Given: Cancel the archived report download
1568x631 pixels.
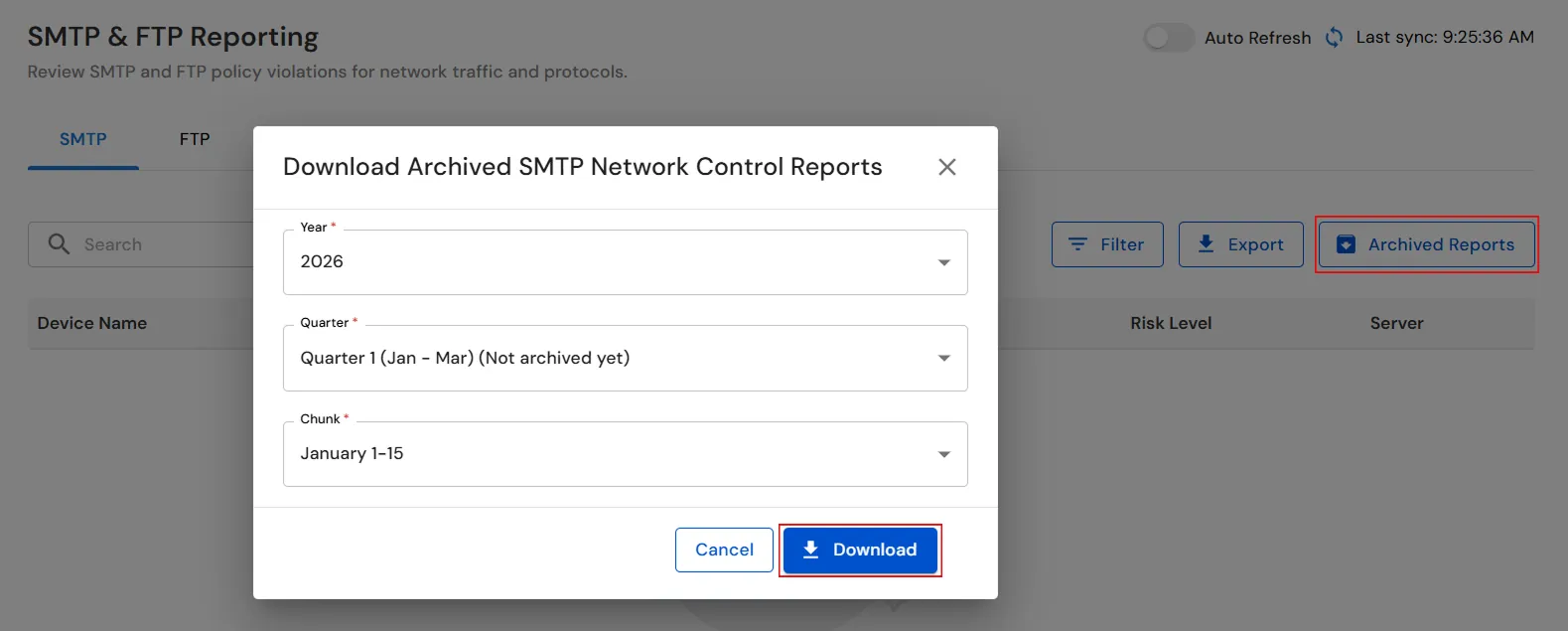Looking at the screenshot, I should (x=724, y=550).
